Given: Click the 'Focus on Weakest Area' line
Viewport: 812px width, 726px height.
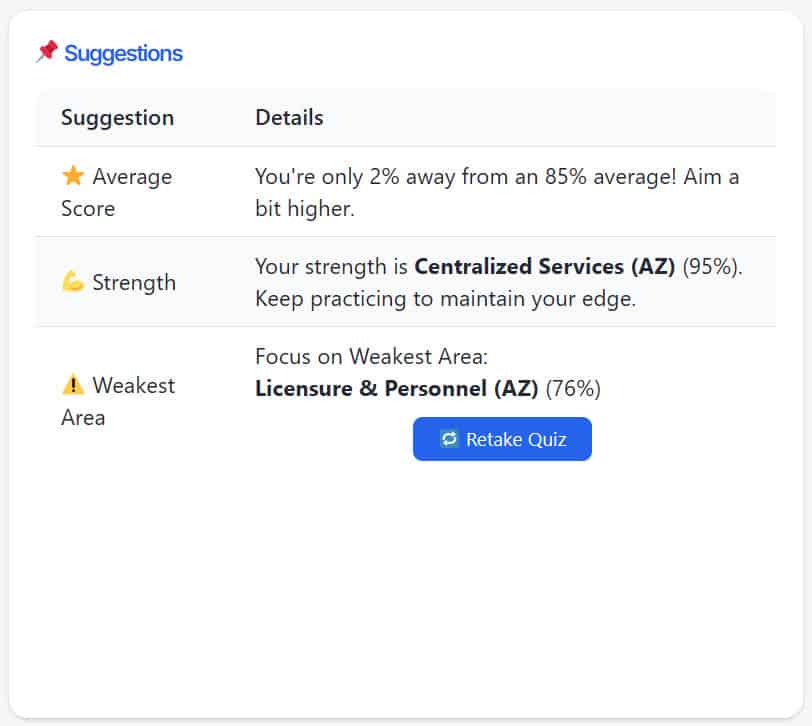Looking at the screenshot, I should click(x=371, y=357).
